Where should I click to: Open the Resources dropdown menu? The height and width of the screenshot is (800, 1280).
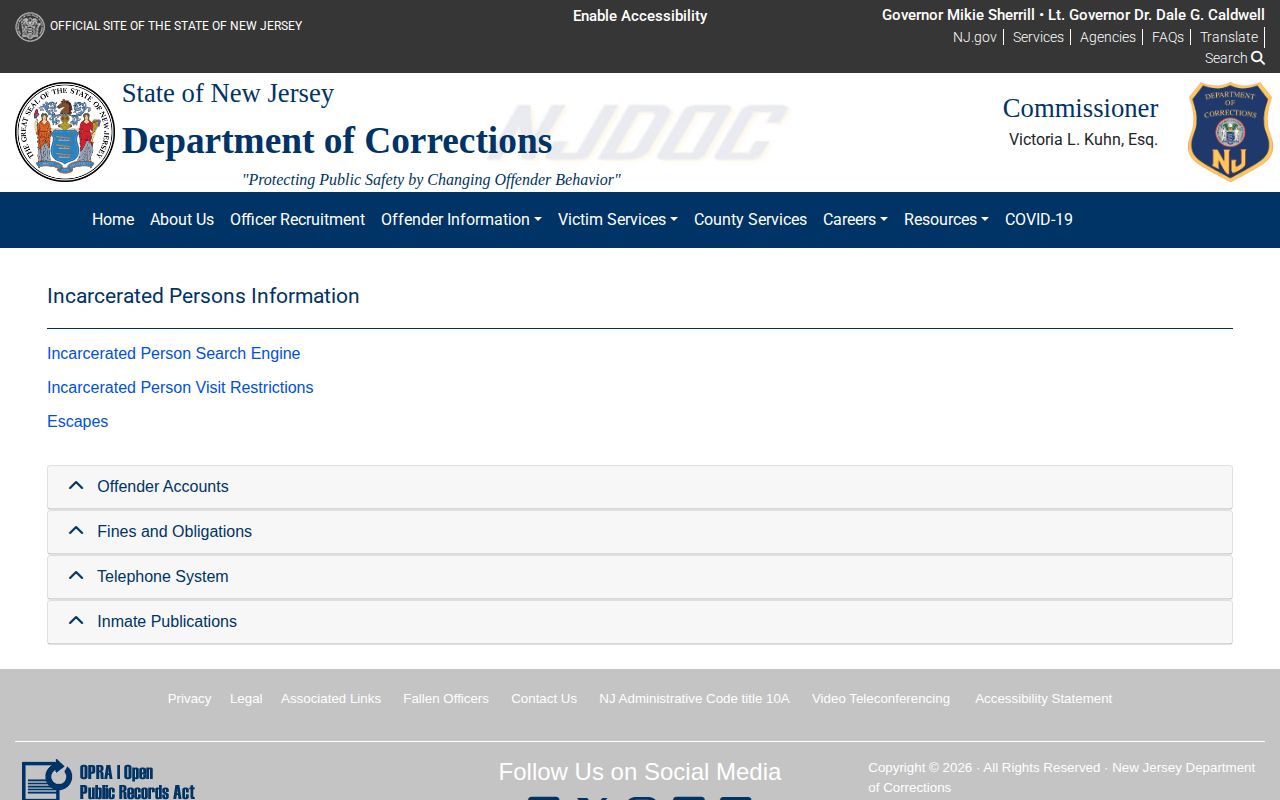click(946, 220)
